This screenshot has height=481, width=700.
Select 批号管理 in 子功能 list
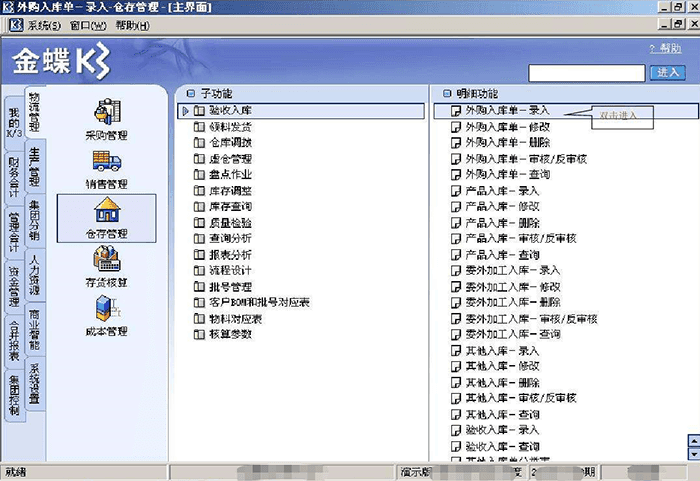(230, 287)
